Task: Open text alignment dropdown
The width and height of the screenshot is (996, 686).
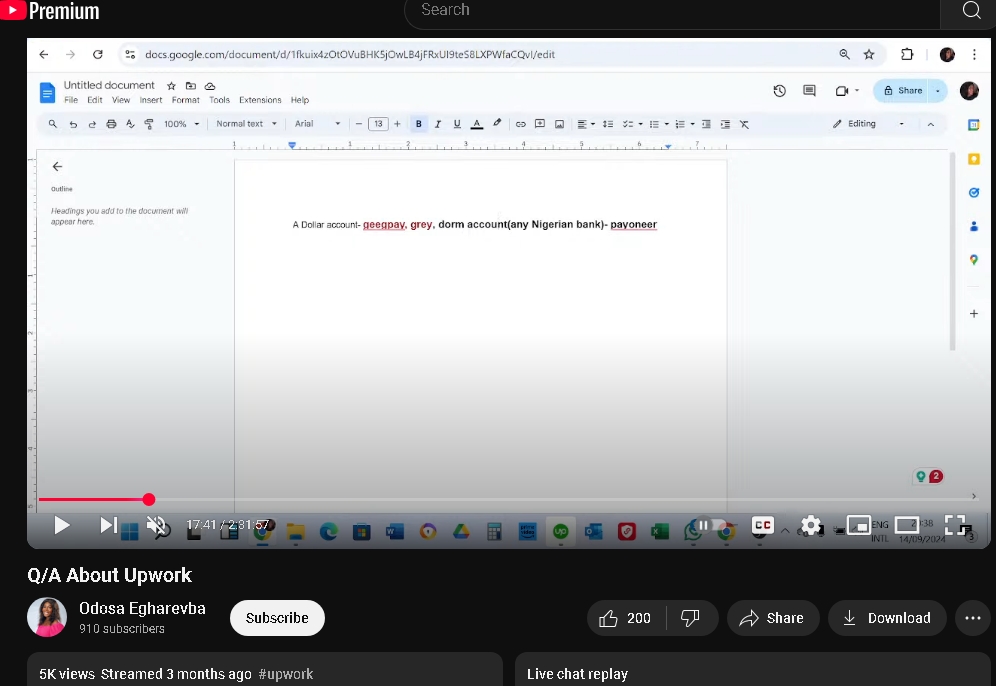Action: click(586, 124)
